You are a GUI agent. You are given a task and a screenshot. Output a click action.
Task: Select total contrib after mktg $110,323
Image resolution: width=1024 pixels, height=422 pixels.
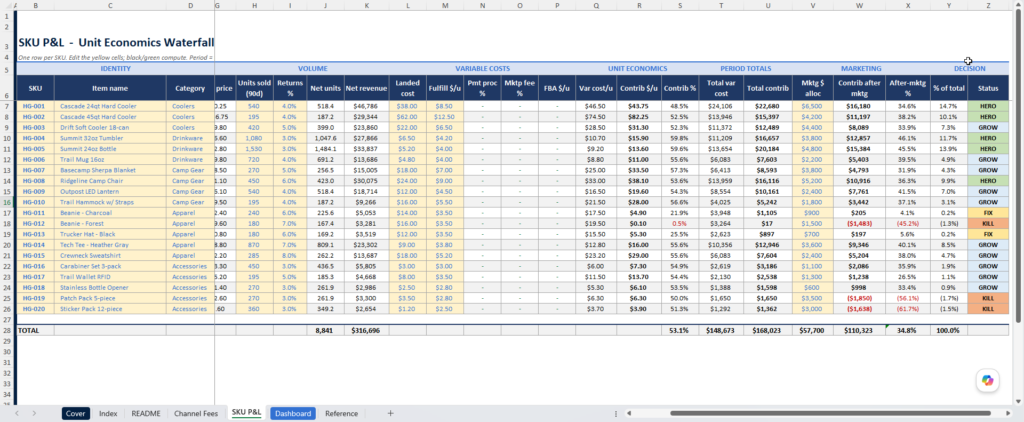tap(859, 331)
